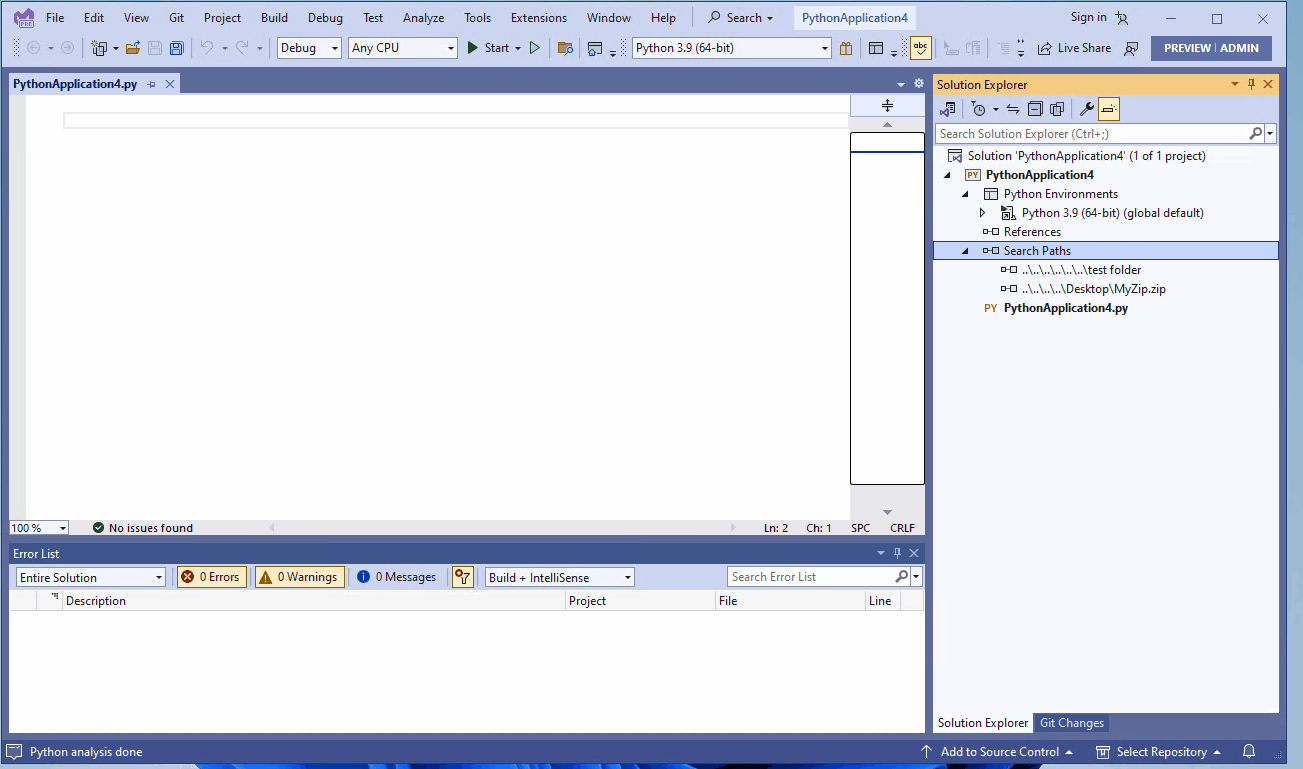Screen dimensions: 1303x769
Task: Toggle the Preview Selected Items button
Action: pos(1108,108)
